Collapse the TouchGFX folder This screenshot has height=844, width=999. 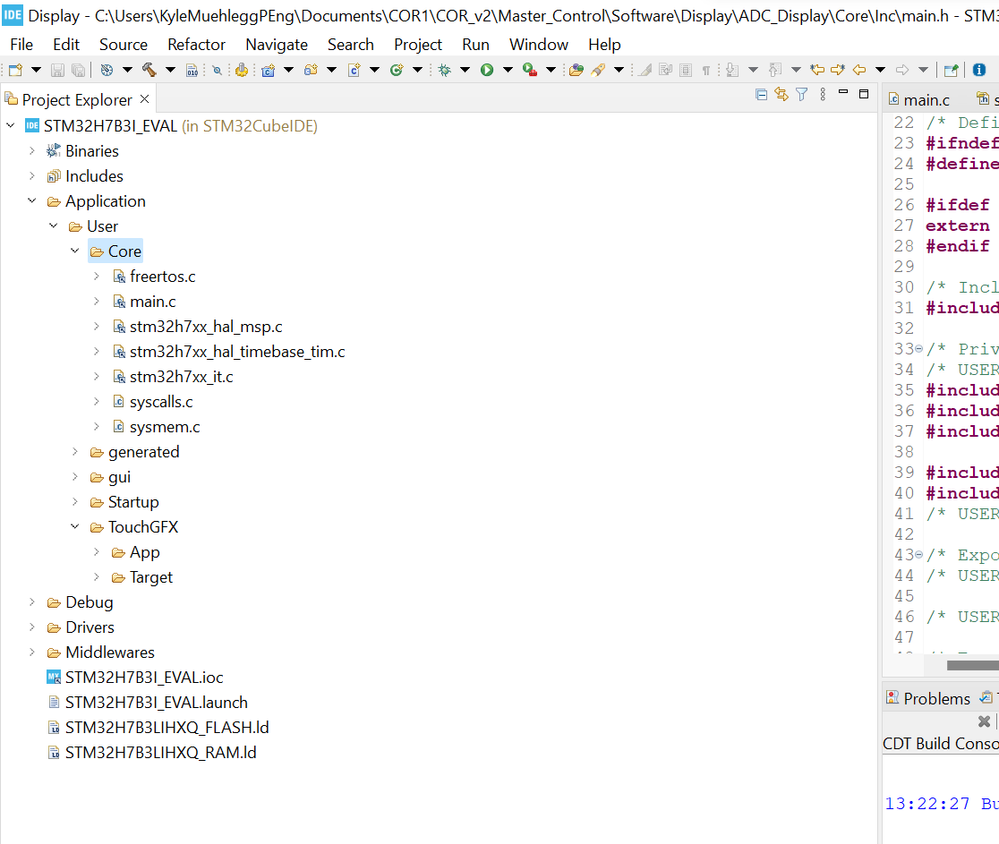tap(75, 527)
